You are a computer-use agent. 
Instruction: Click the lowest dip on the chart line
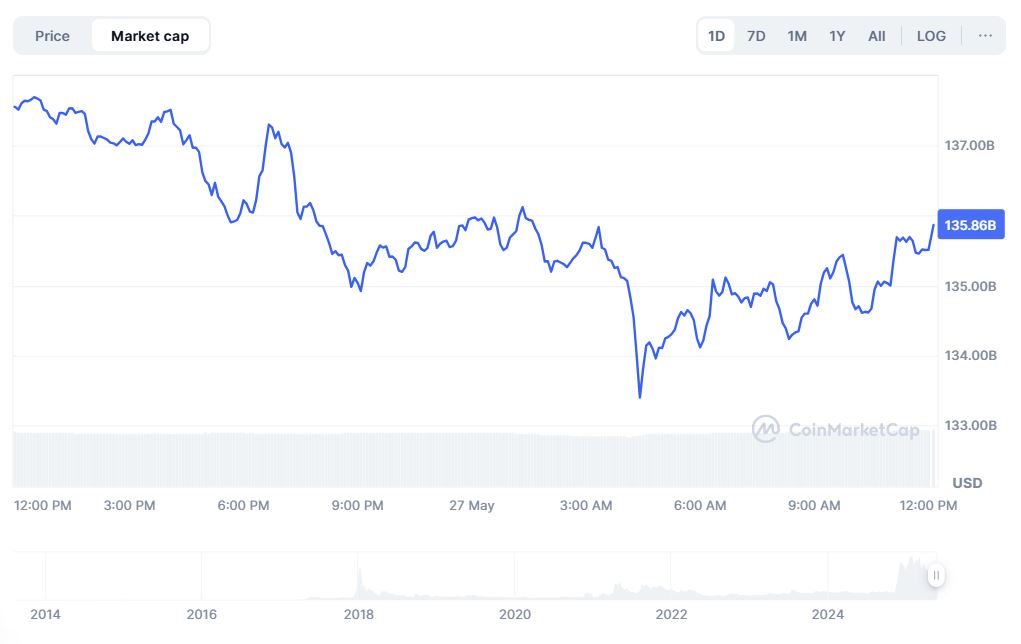640,397
